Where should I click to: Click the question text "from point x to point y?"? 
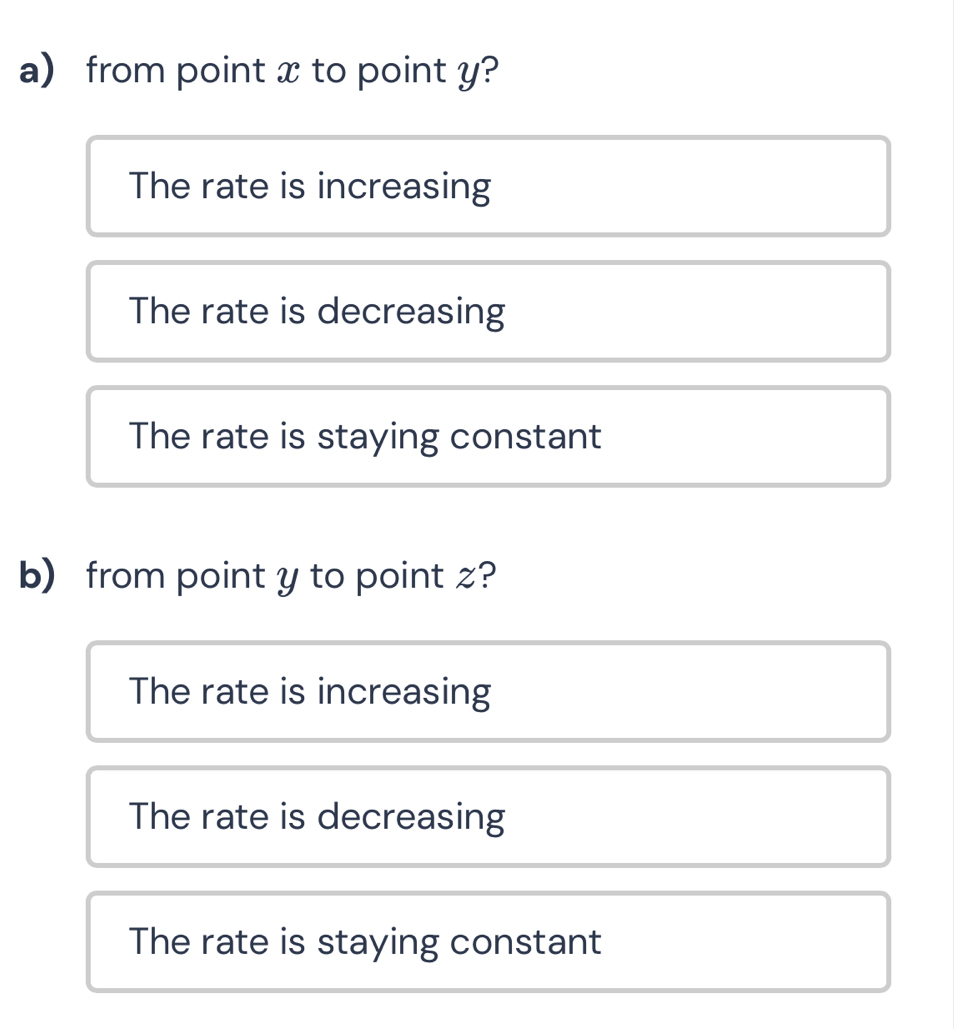click(292, 71)
